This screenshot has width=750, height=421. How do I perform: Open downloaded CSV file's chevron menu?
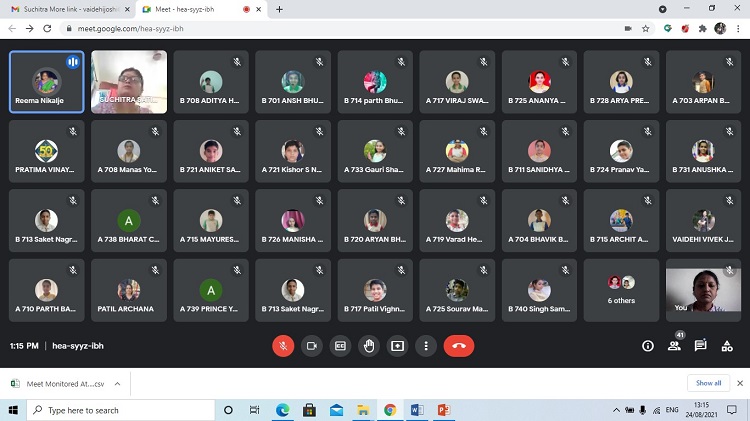(x=117, y=383)
